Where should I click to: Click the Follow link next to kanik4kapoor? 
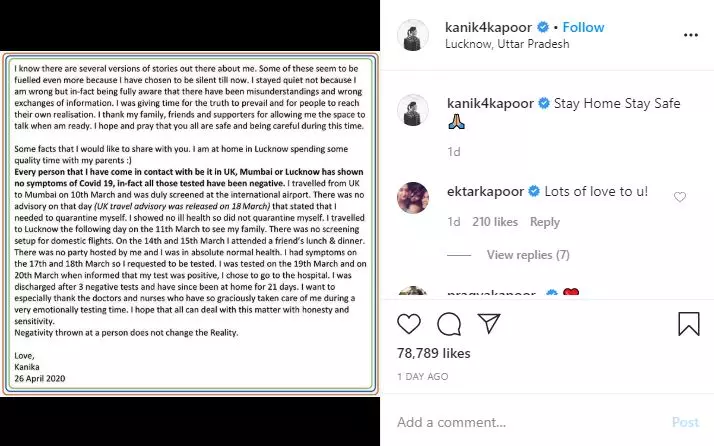point(583,27)
